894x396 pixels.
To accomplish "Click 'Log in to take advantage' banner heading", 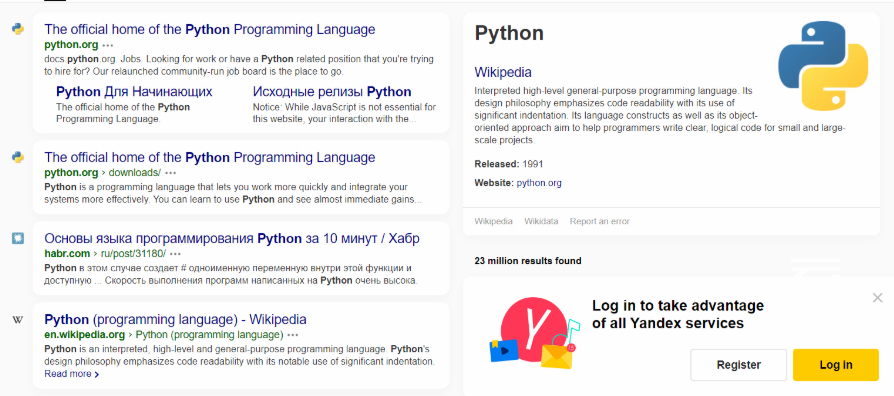I will pos(678,315).
